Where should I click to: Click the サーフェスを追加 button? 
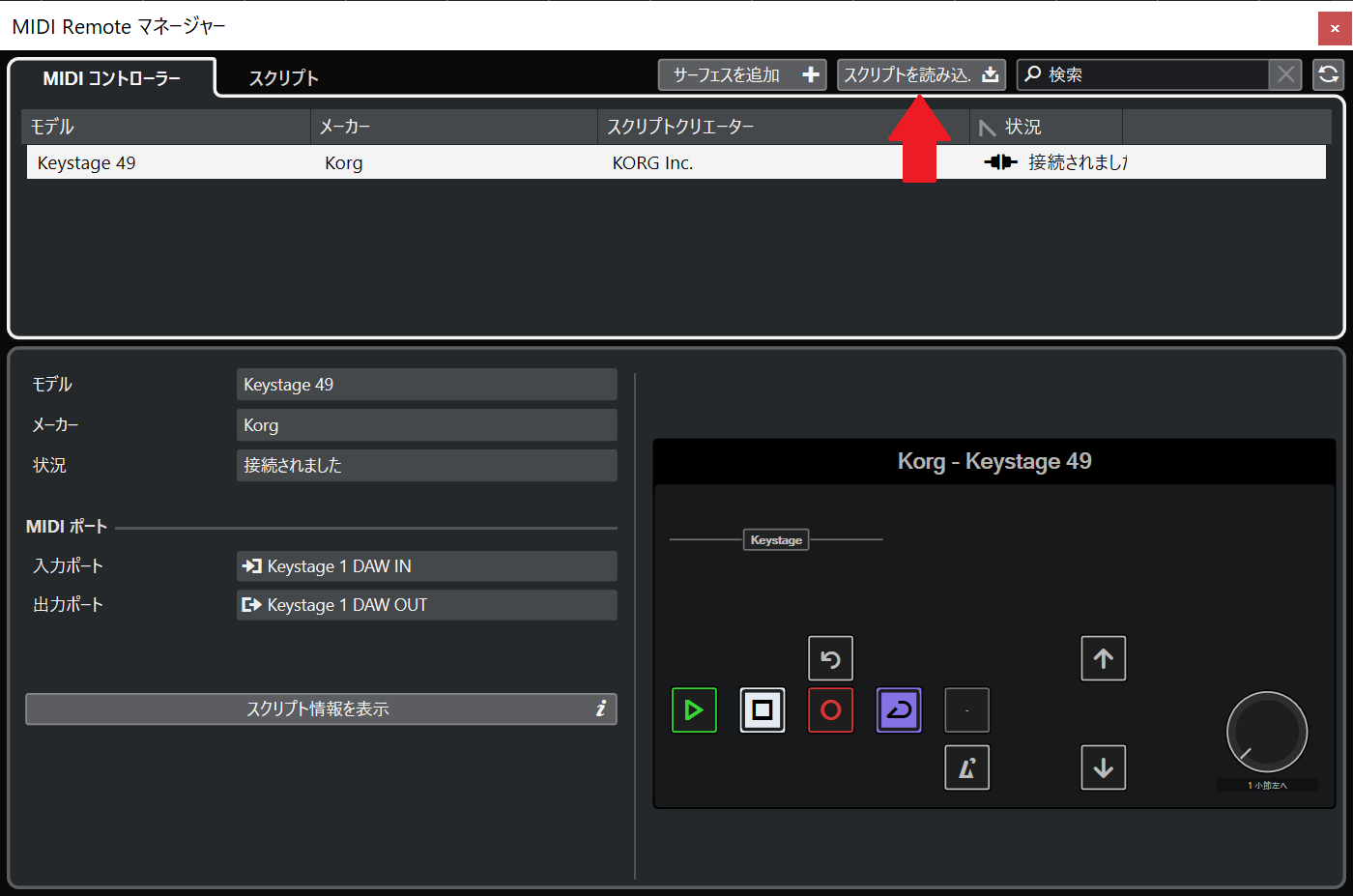click(742, 74)
